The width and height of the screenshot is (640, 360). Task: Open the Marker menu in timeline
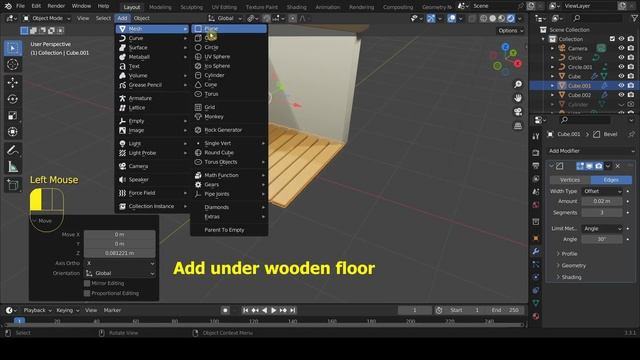point(112,310)
